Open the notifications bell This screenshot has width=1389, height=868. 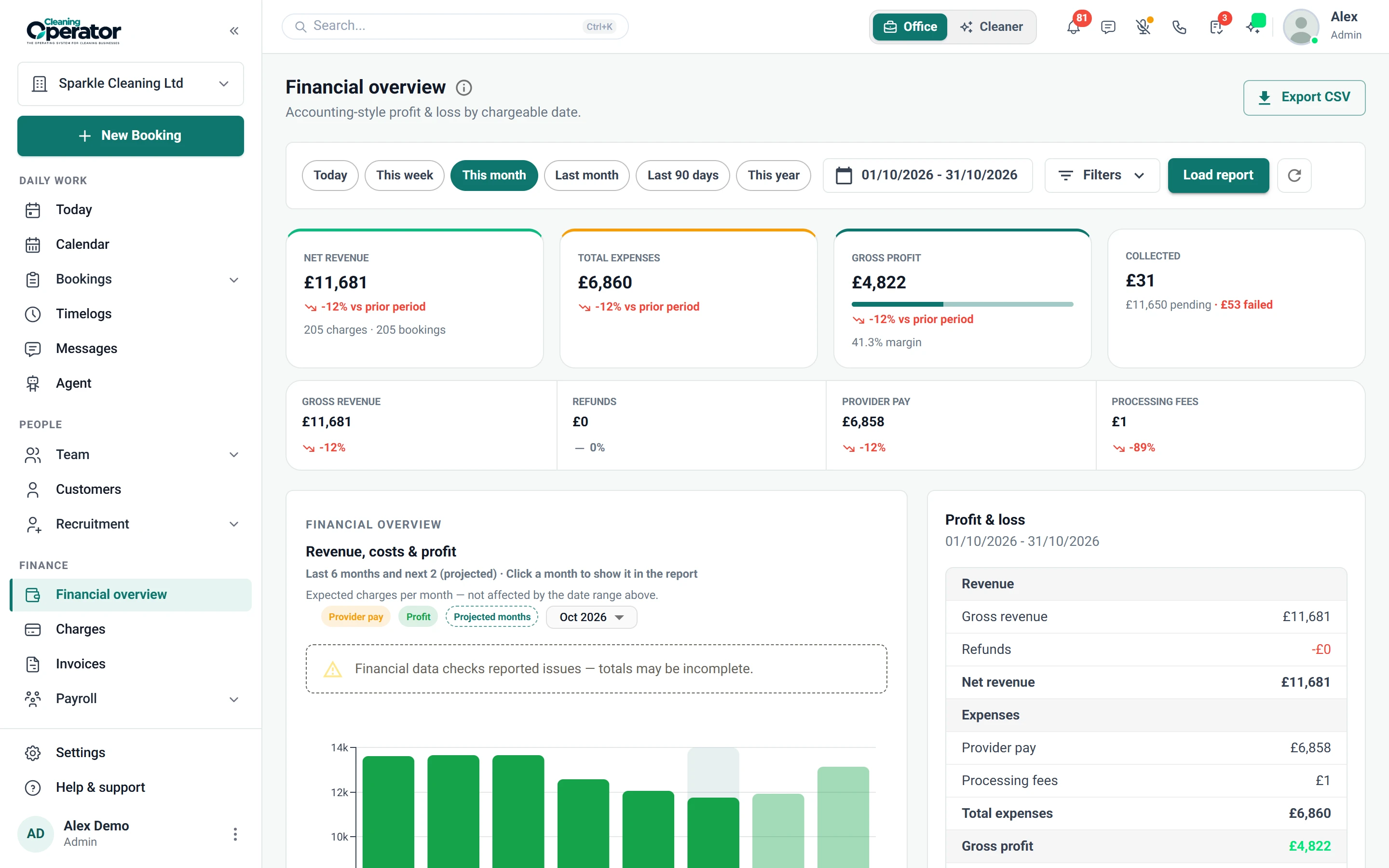(x=1073, y=27)
